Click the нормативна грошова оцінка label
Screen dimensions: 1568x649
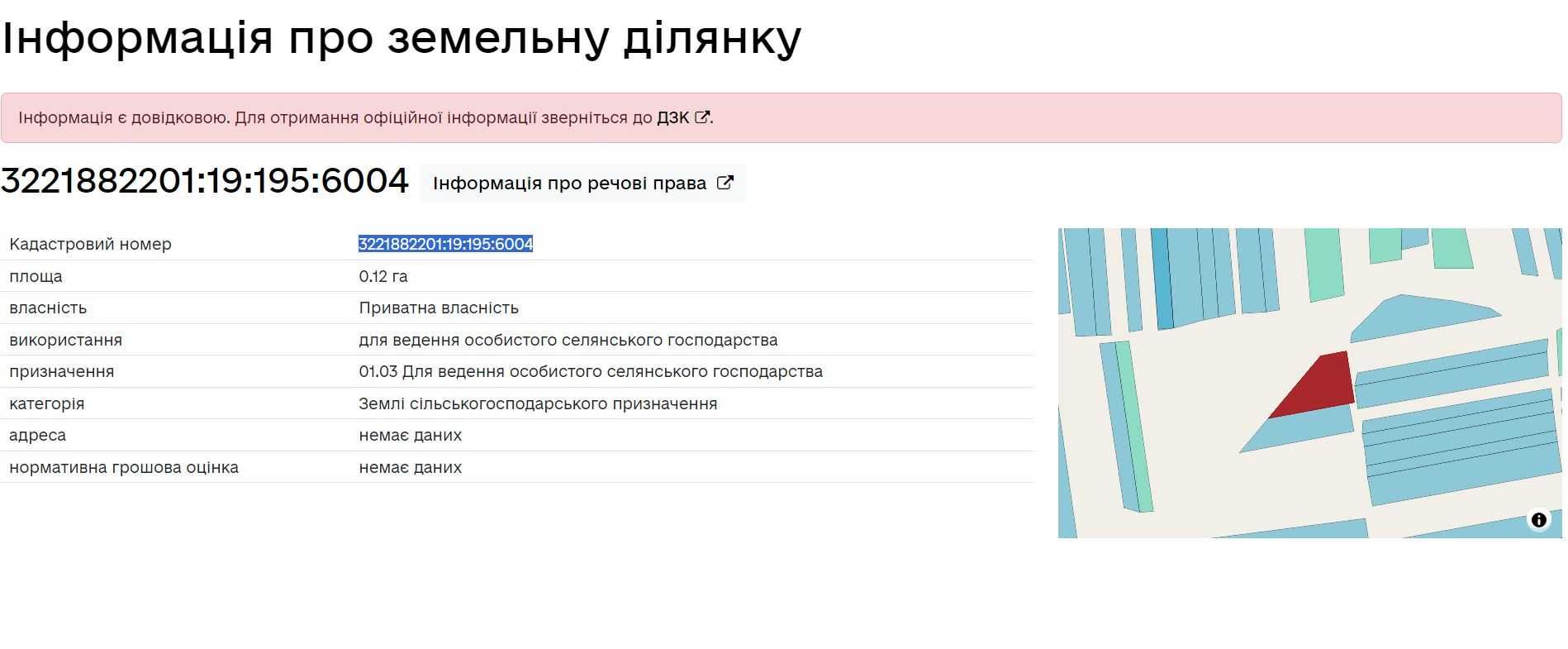pyautogui.click(x=124, y=467)
